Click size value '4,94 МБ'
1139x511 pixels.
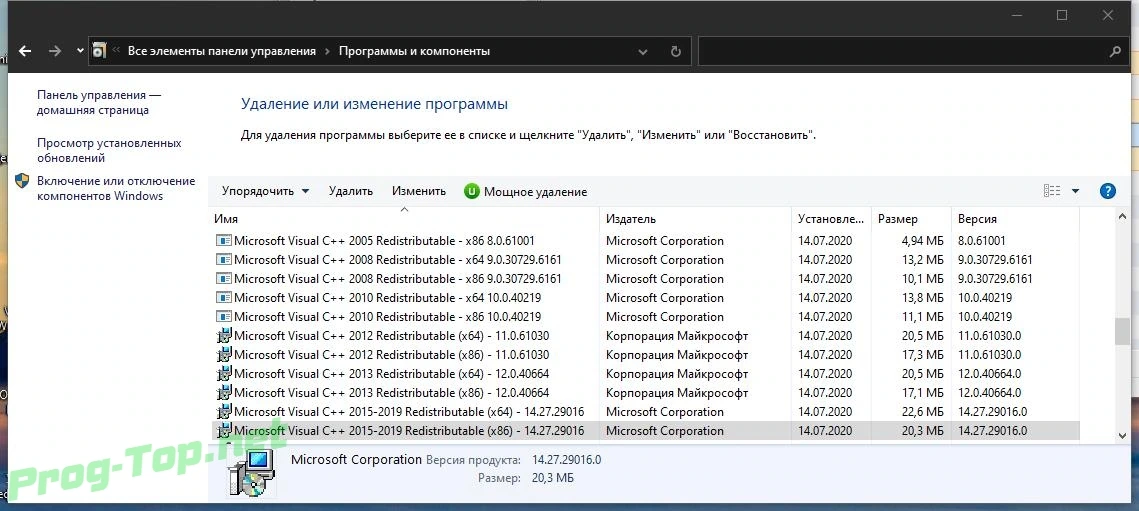pos(922,241)
